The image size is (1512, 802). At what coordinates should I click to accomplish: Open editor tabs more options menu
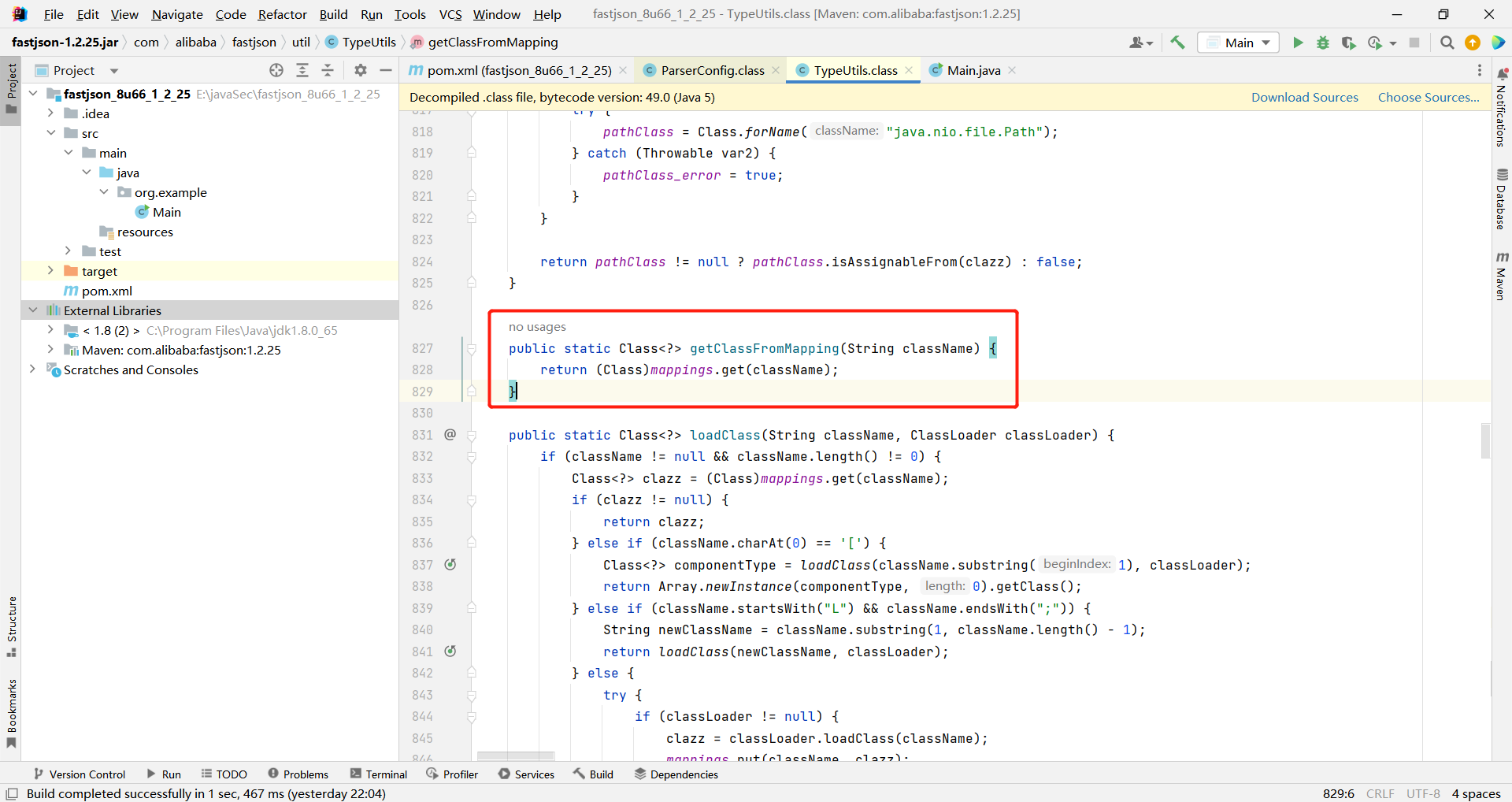pyautogui.click(x=1479, y=70)
